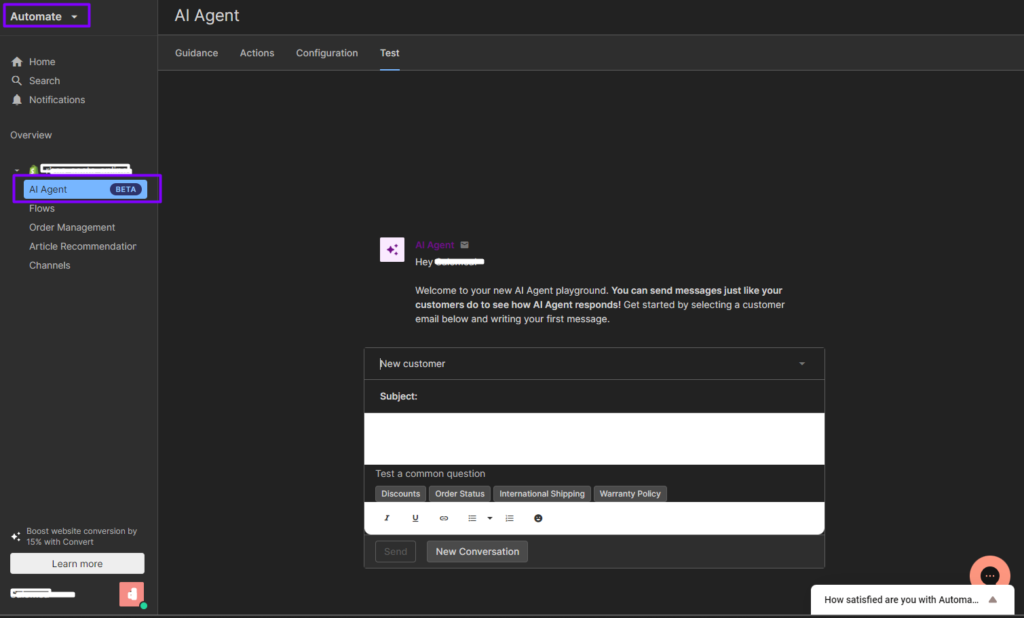Open Order Management
1024x618 pixels.
point(72,227)
